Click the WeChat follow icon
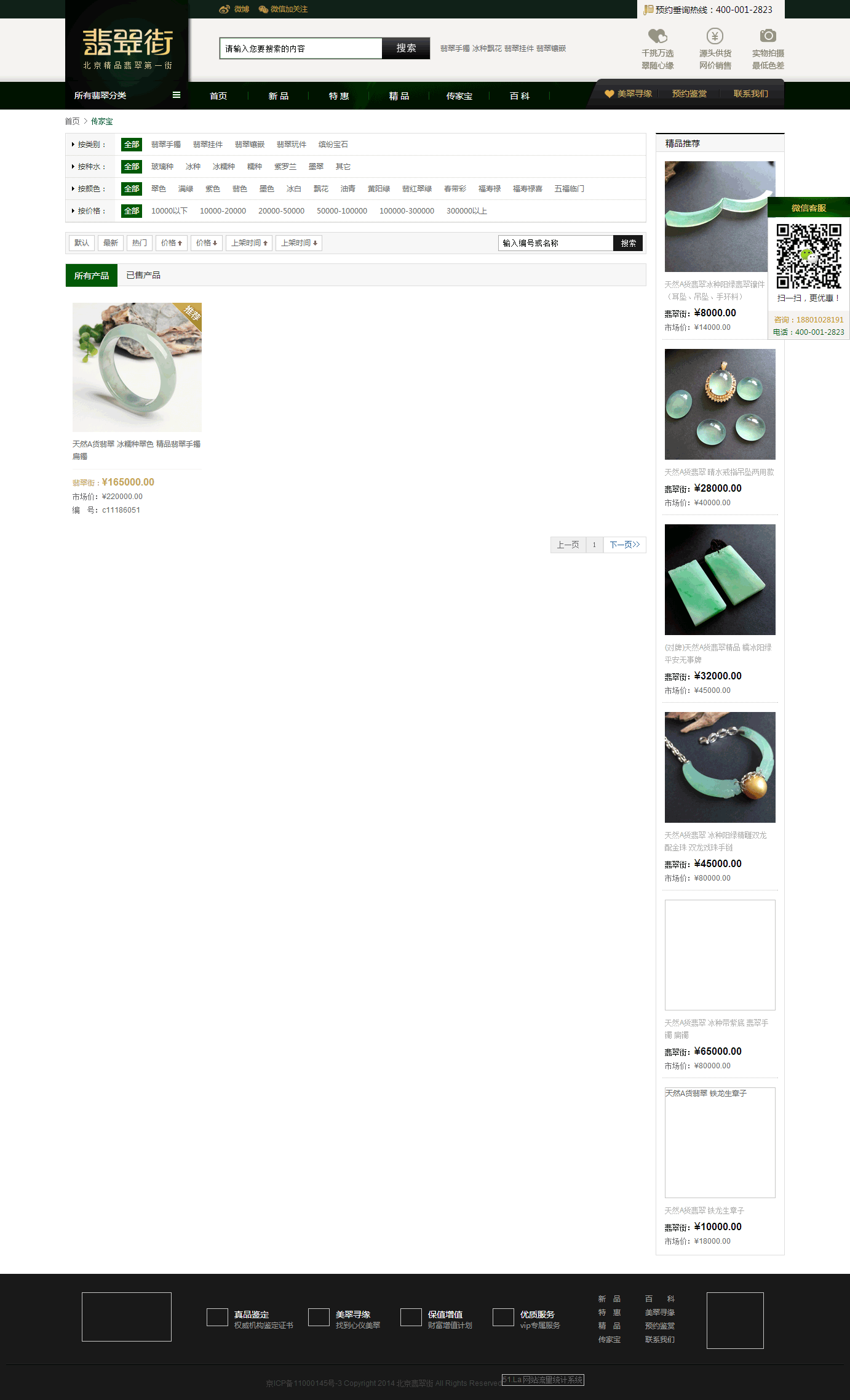This screenshot has width=850, height=1400. click(263, 9)
